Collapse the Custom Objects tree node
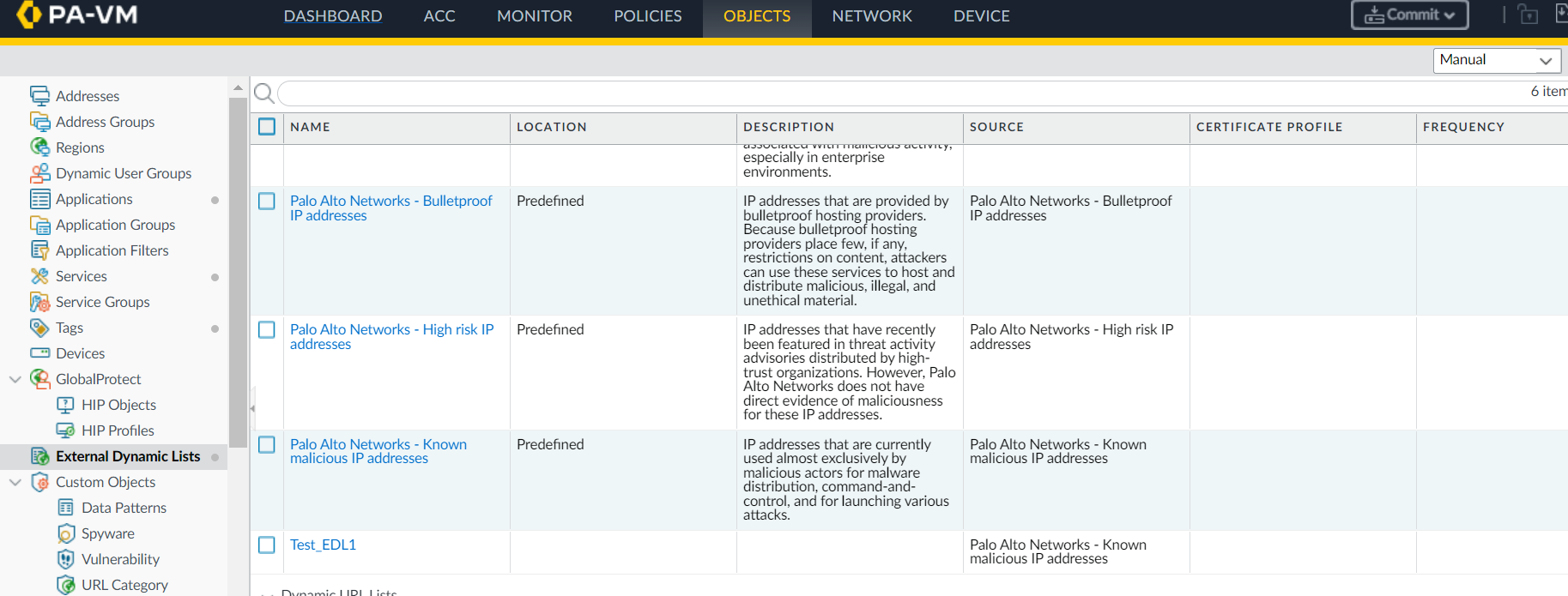1568x596 pixels. (x=15, y=482)
